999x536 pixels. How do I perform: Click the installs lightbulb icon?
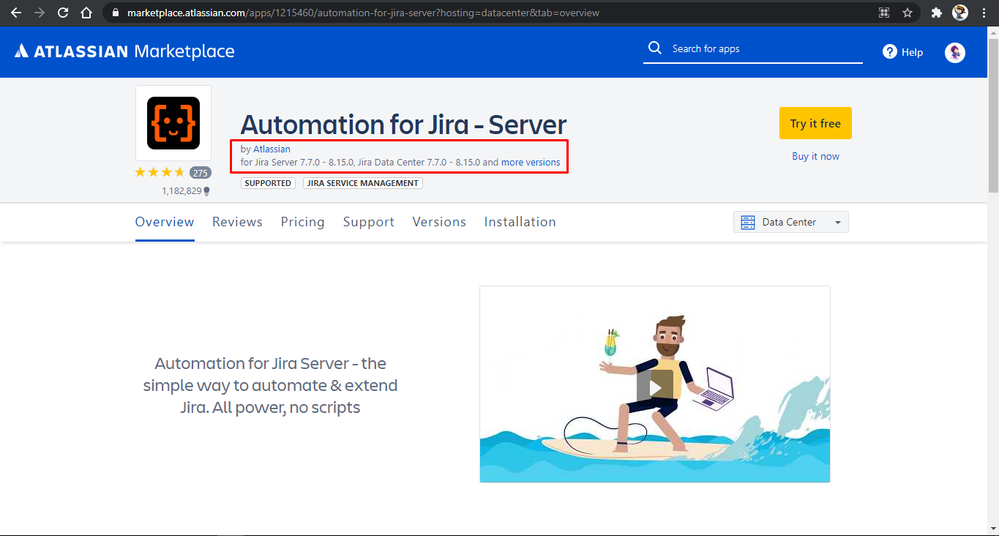206,191
